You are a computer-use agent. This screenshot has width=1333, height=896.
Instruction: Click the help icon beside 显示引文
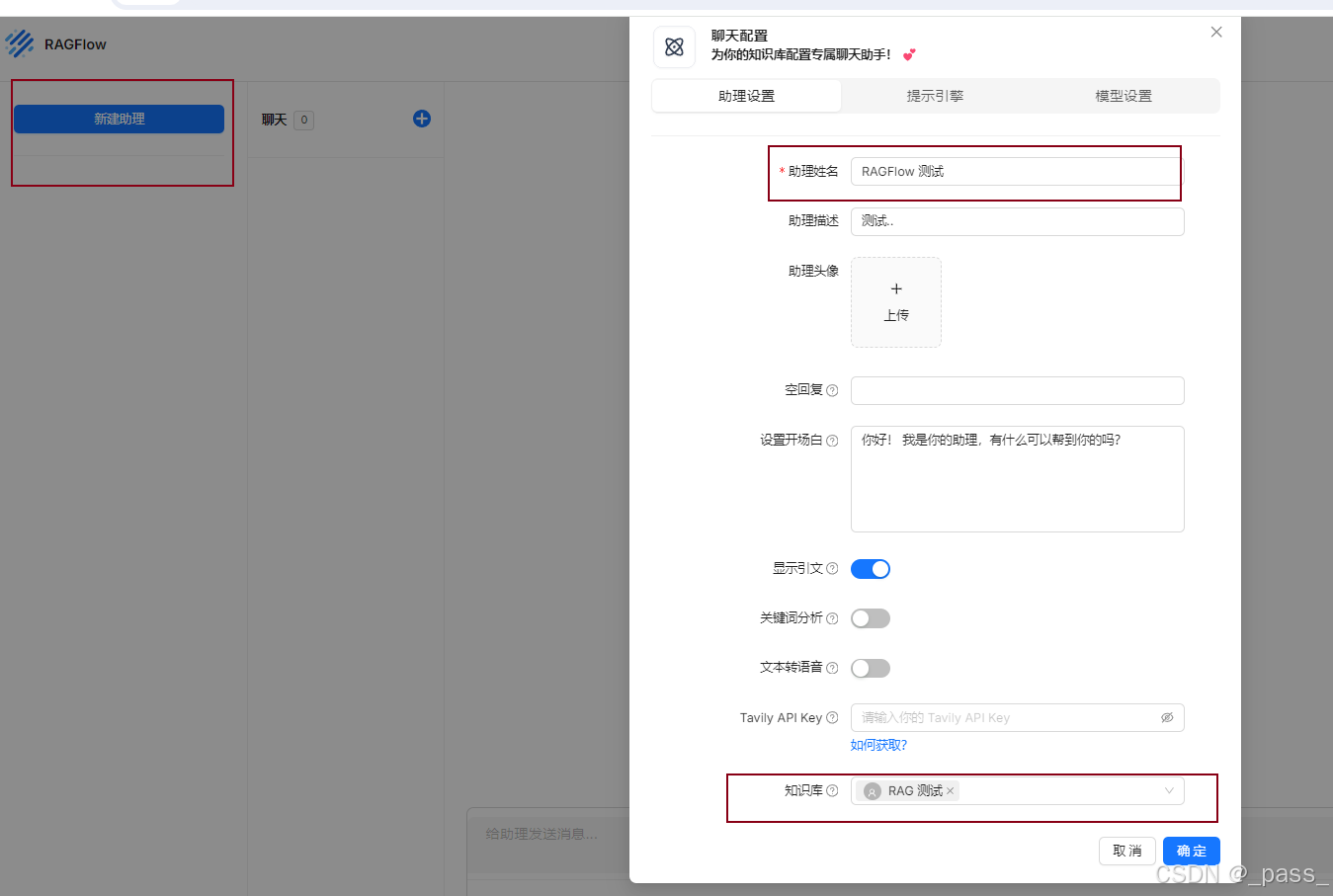(x=832, y=568)
